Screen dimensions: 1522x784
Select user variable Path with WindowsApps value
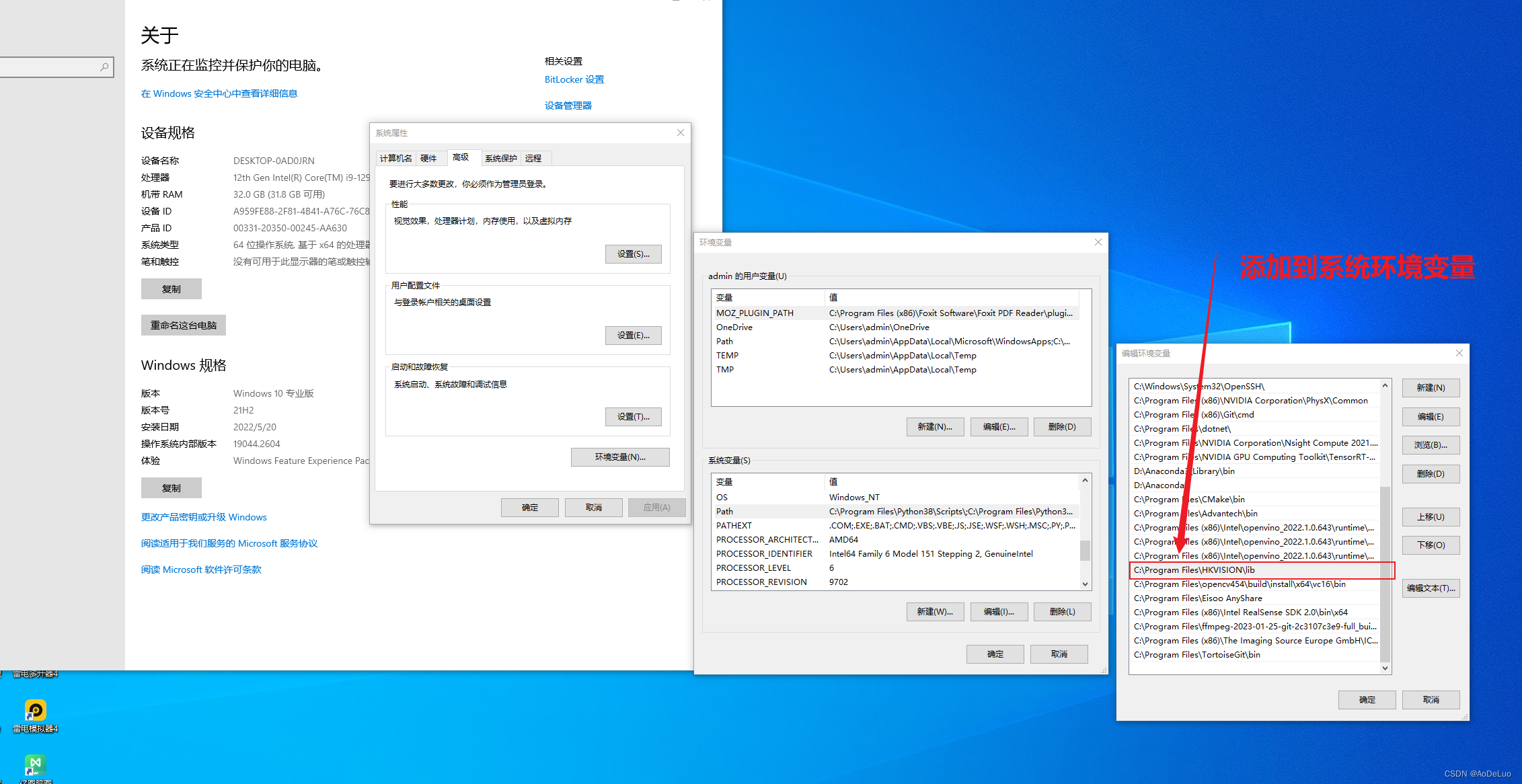pyautogui.click(x=895, y=342)
